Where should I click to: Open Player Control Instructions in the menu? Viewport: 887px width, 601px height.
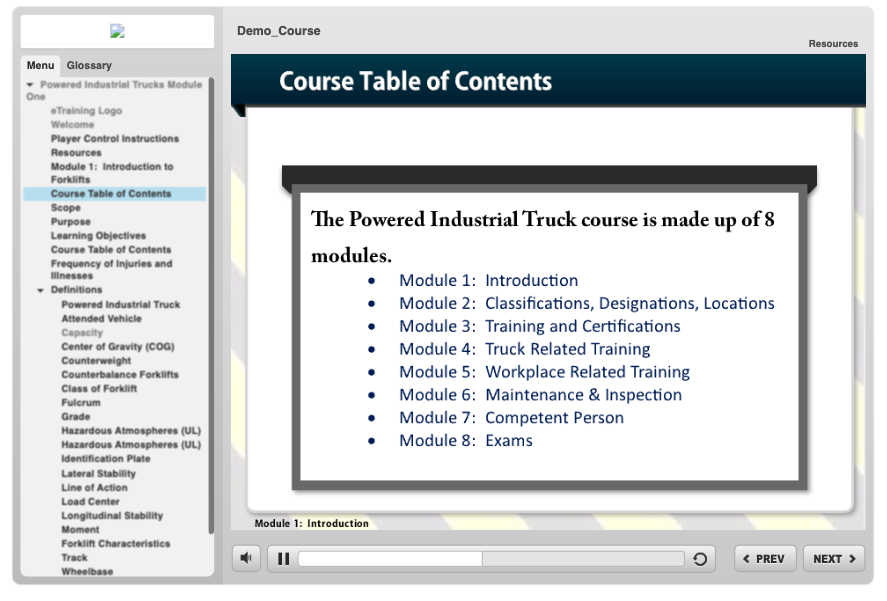click(115, 139)
